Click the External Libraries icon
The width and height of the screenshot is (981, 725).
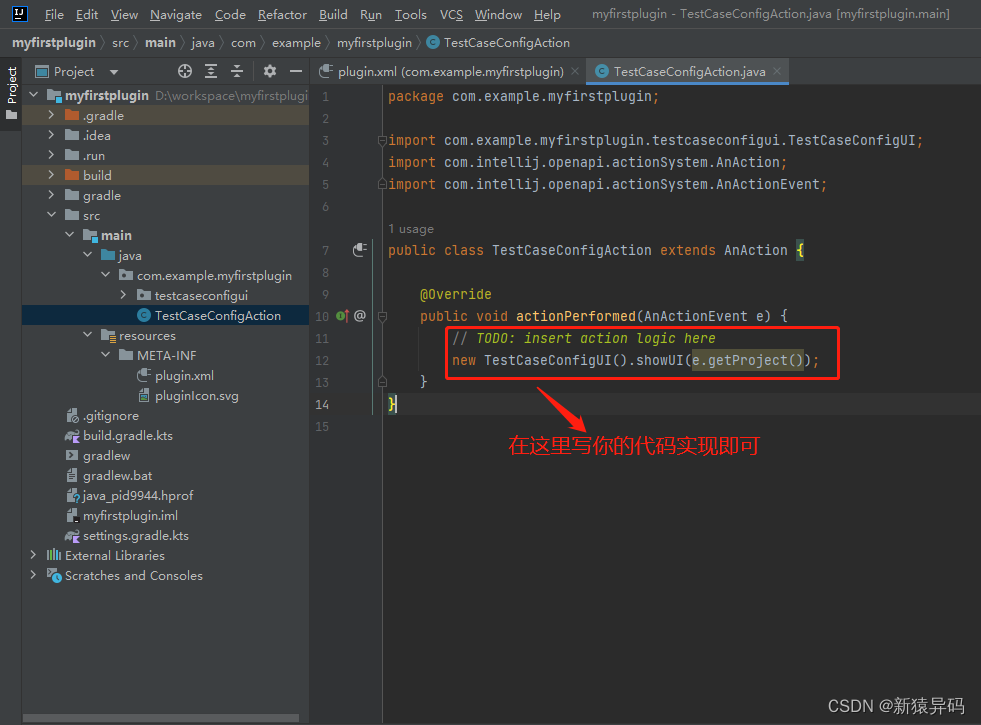(54, 555)
